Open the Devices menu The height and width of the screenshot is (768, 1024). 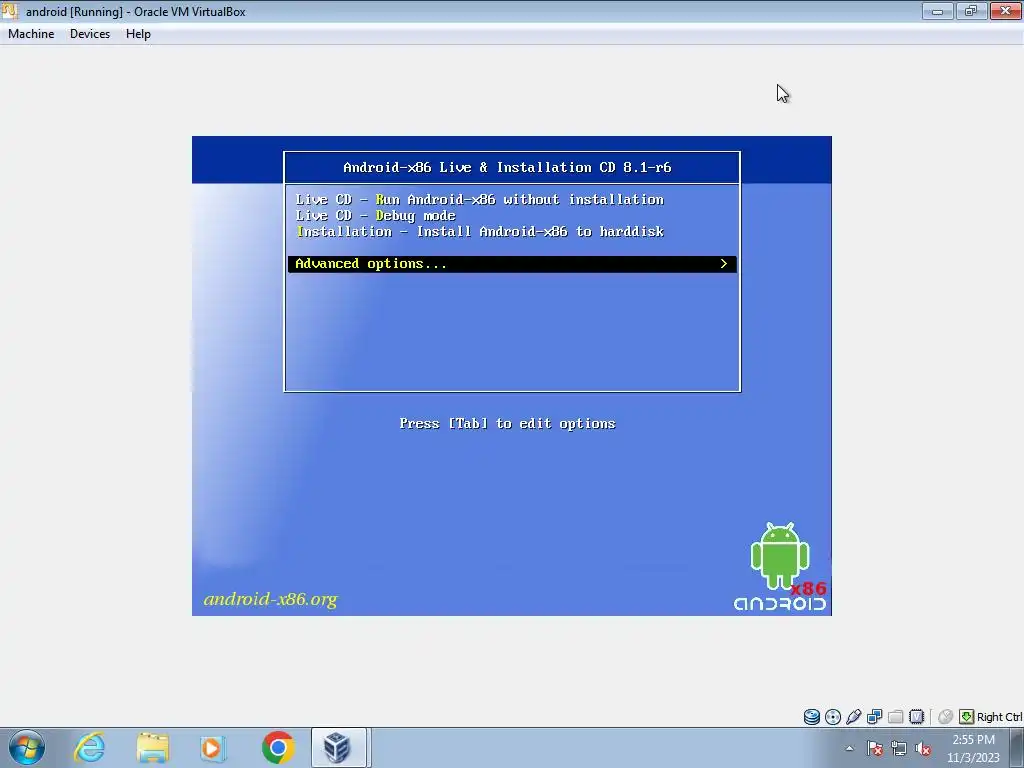(x=90, y=34)
